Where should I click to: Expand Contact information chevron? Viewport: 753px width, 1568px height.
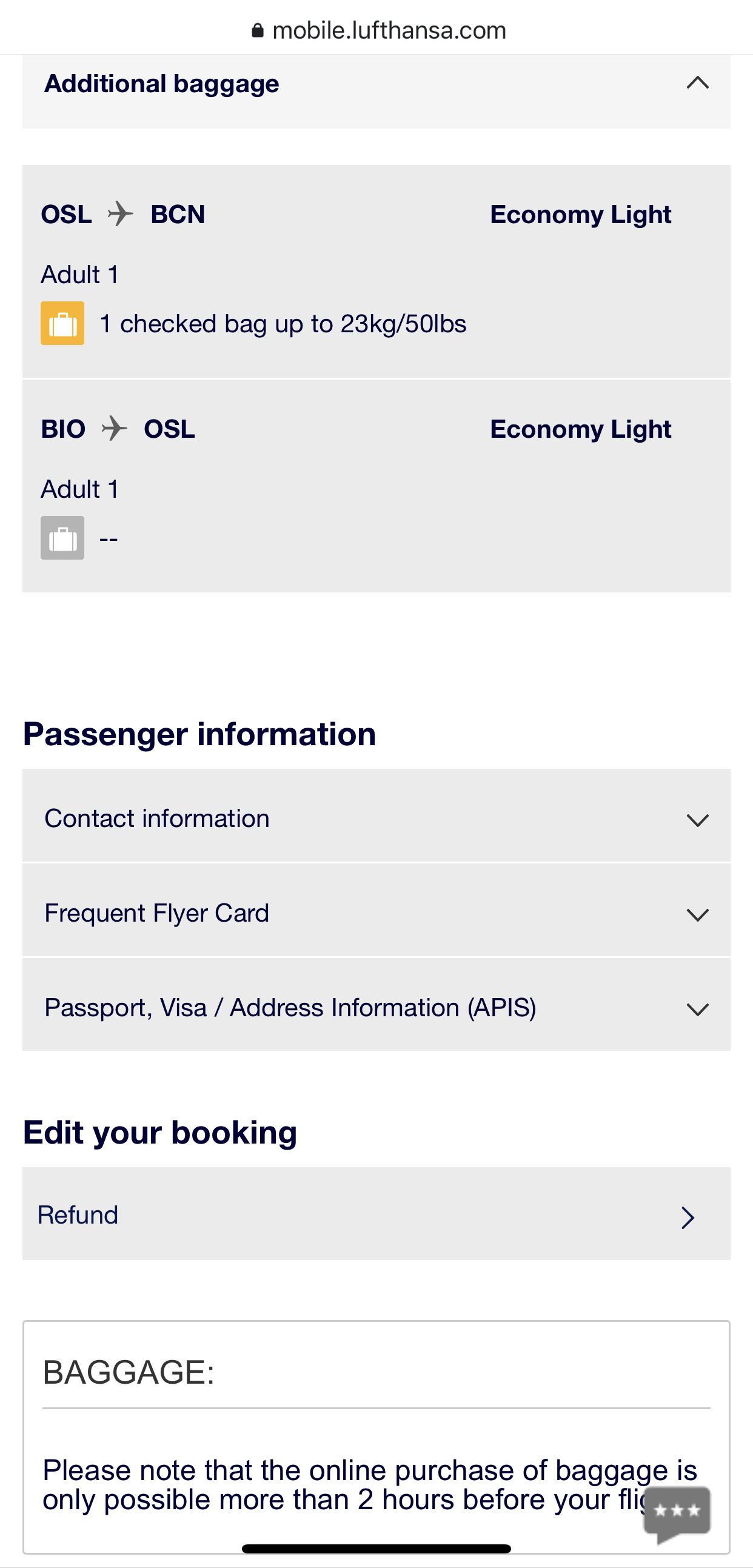point(698,820)
